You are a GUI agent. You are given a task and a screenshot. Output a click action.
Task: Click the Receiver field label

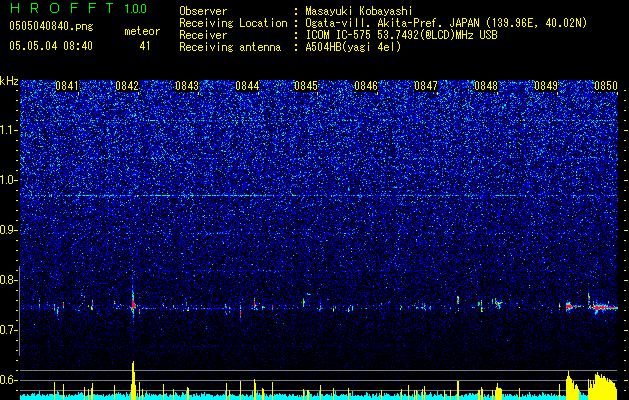tap(203, 35)
